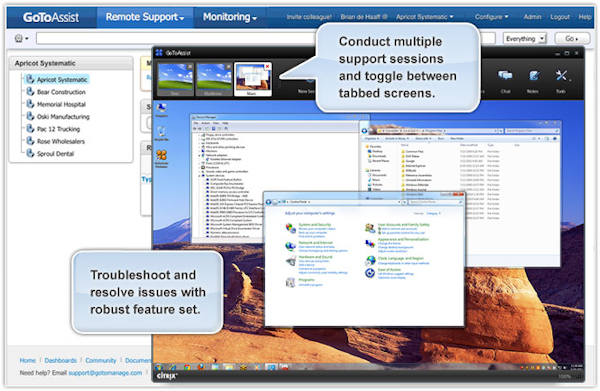Open the Remote Support menu
Image resolution: width=600 pixels, height=391 pixels.
click(x=145, y=17)
